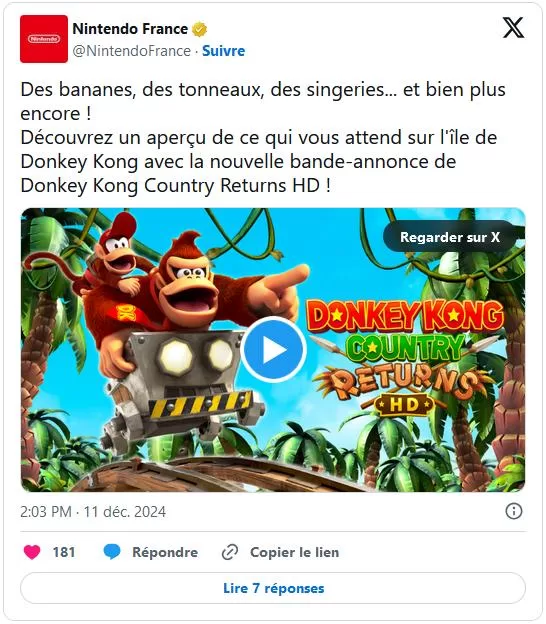Click the Donkey Kong Country Returns HD logo
The width and height of the screenshot is (546, 624).
coord(405,357)
